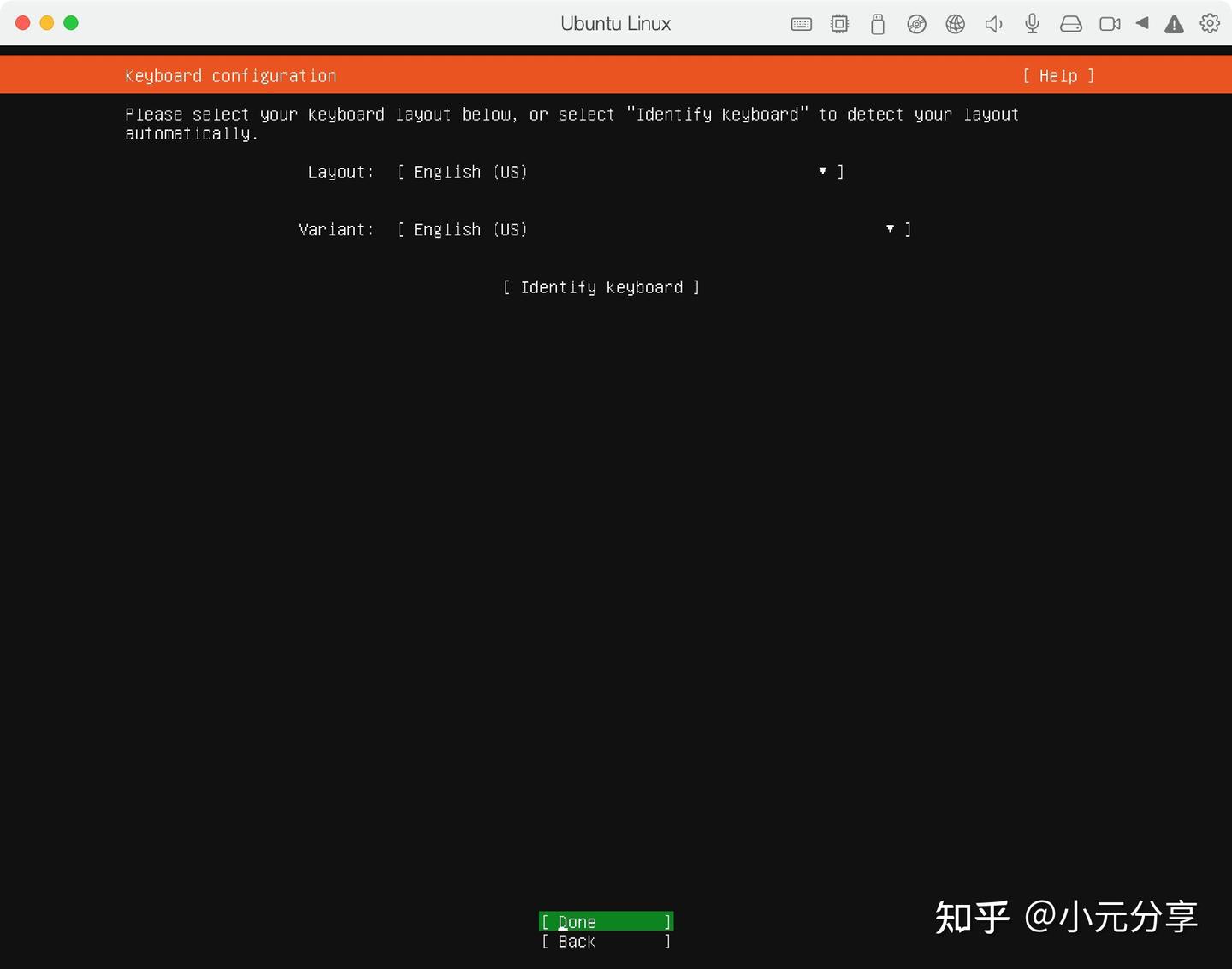Mute audio via the speaker icon
1232x969 pixels.
tap(993, 23)
